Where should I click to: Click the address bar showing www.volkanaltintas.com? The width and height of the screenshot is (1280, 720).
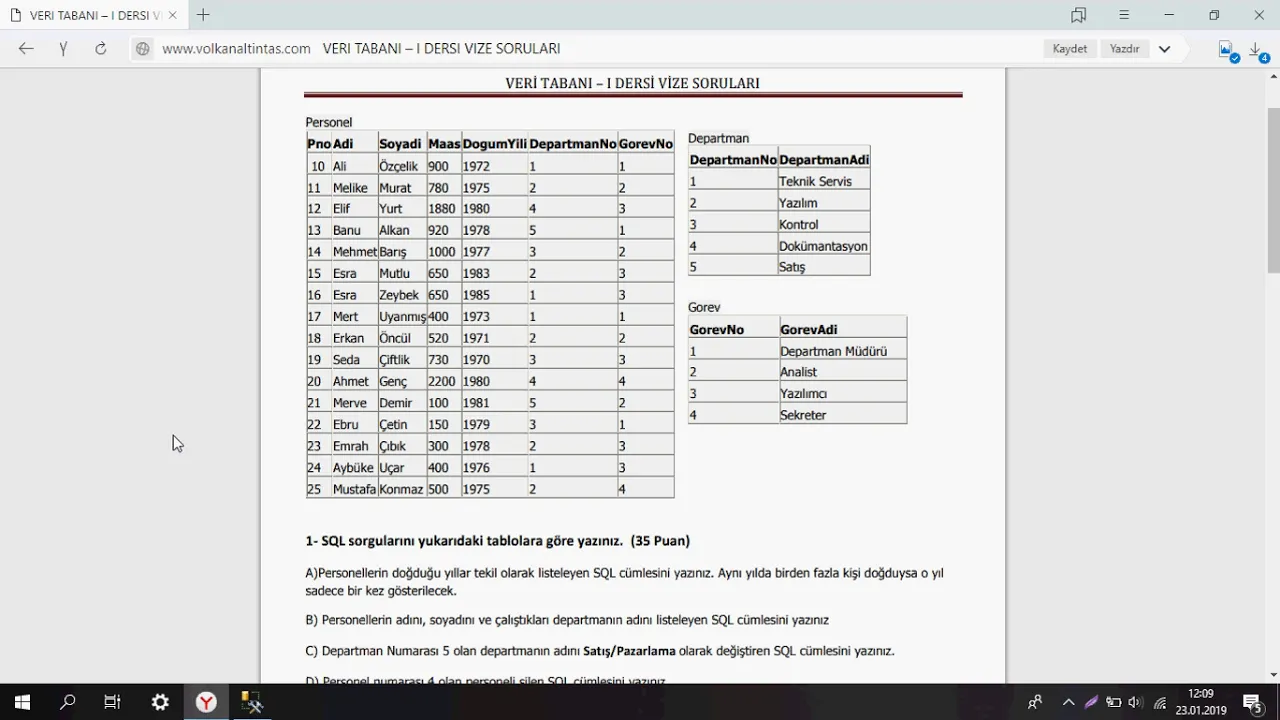(x=236, y=48)
